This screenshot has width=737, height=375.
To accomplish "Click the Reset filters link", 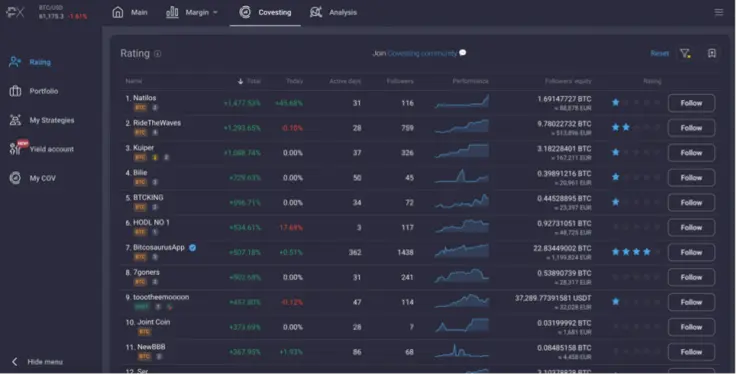I will click(659, 54).
